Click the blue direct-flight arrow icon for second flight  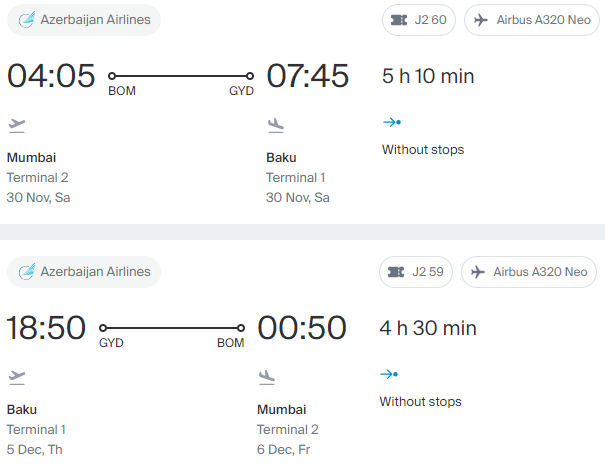389,374
